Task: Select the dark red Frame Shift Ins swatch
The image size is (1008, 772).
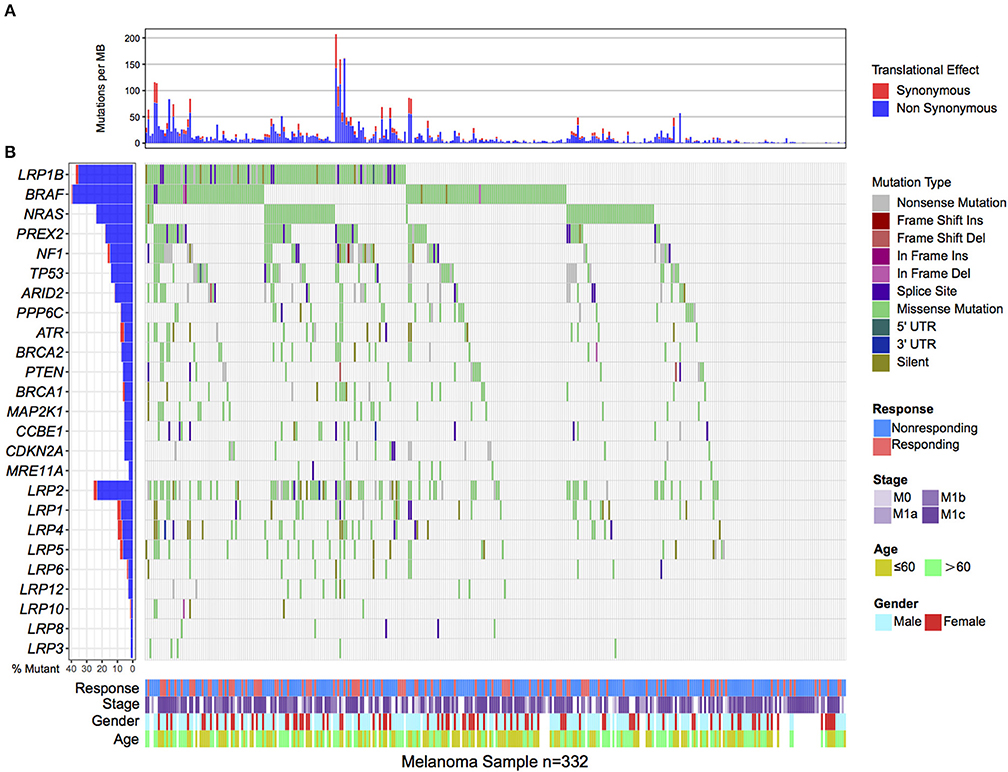Action: click(881, 220)
